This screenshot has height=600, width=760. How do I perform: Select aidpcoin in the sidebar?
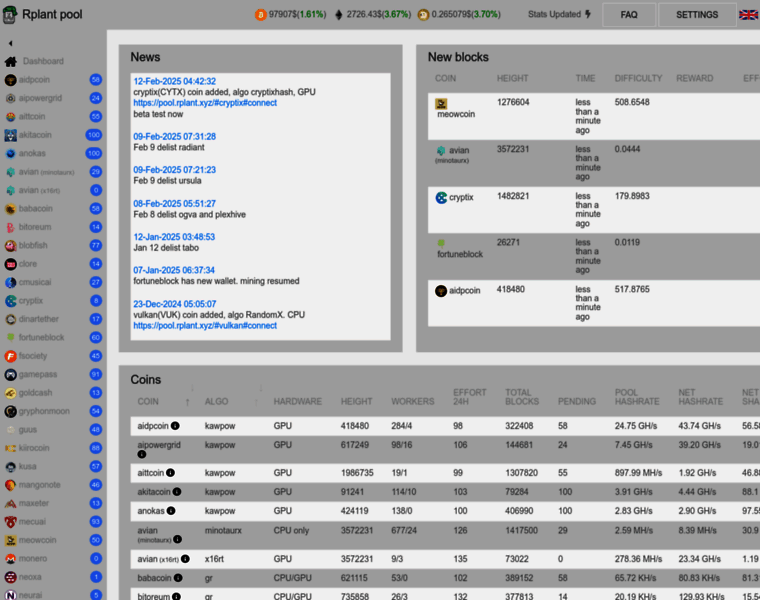pyautogui.click(x=34, y=79)
